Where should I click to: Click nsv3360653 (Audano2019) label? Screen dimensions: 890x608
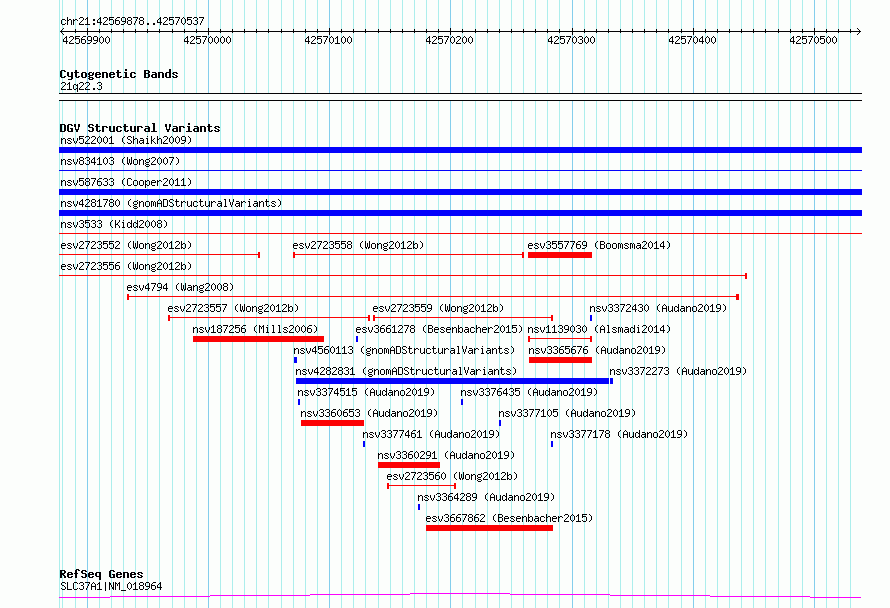point(369,413)
